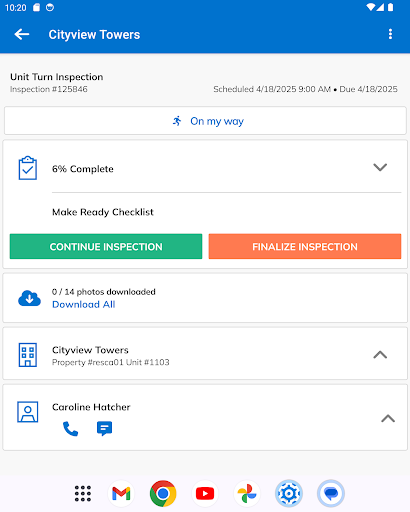Expand the 6% Complete section
Image resolution: width=410 pixels, height=512 pixels.
[380, 167]
